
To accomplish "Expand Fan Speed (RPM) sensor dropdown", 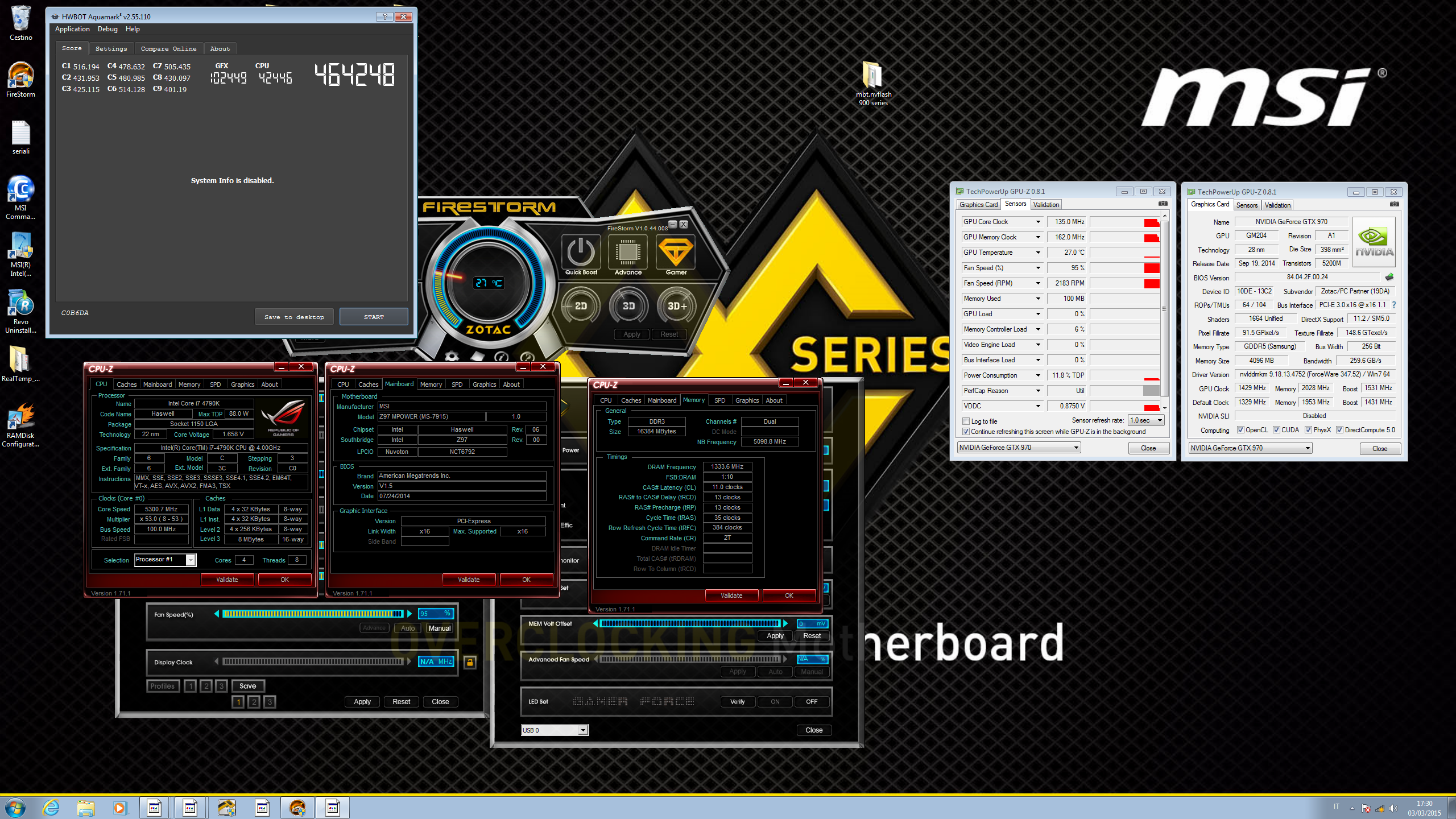I will [x=1037, y=283].
